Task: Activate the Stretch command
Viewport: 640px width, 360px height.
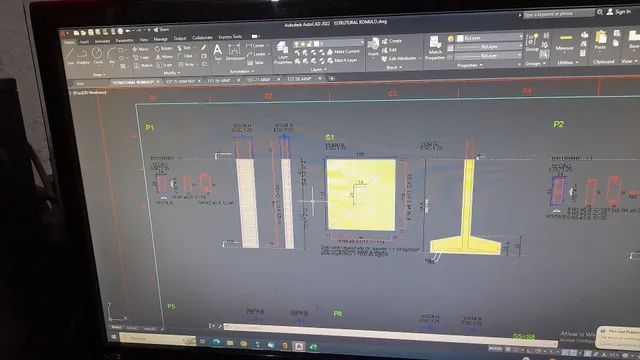Action: coord(142,66)
